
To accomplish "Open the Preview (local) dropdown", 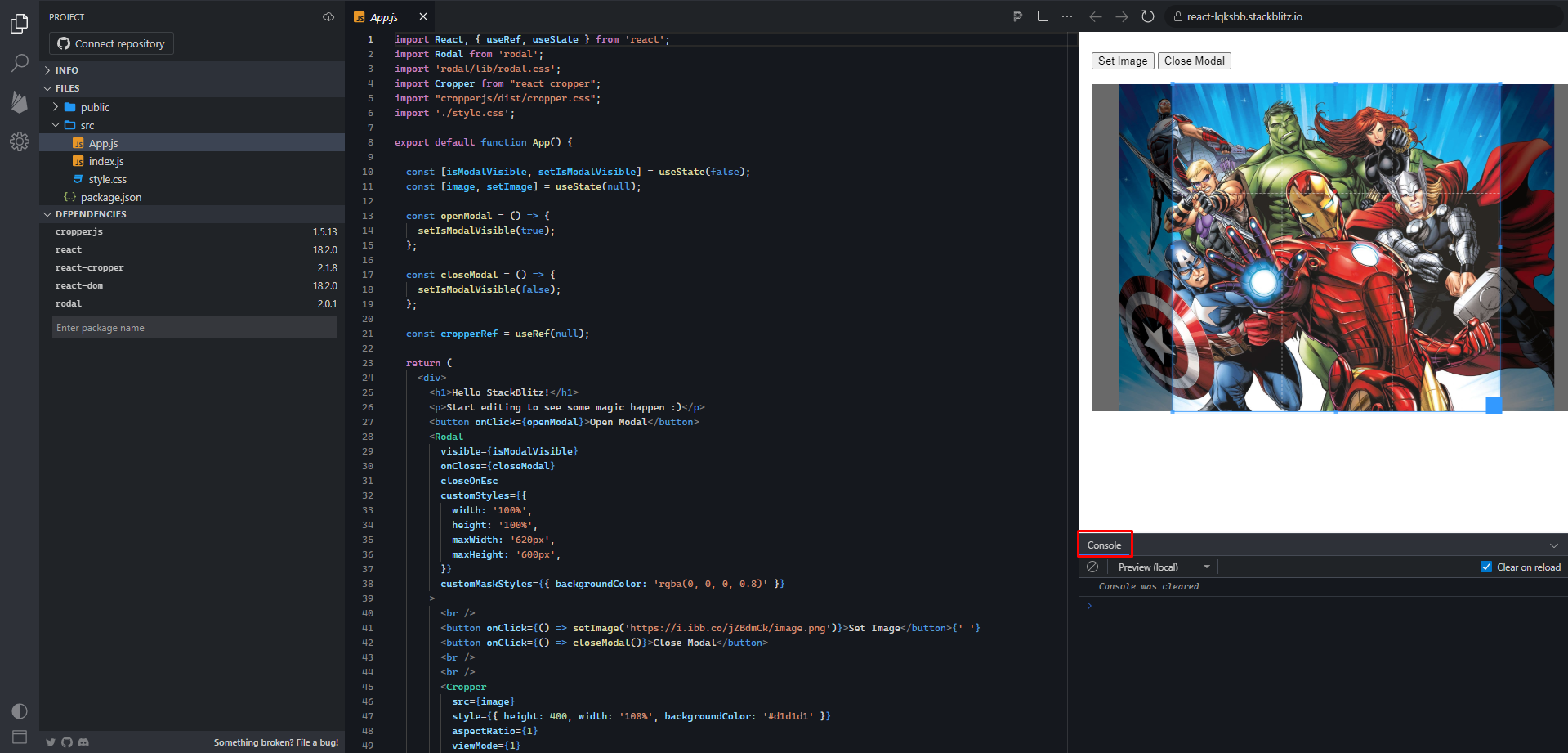I will [1164, 567].
